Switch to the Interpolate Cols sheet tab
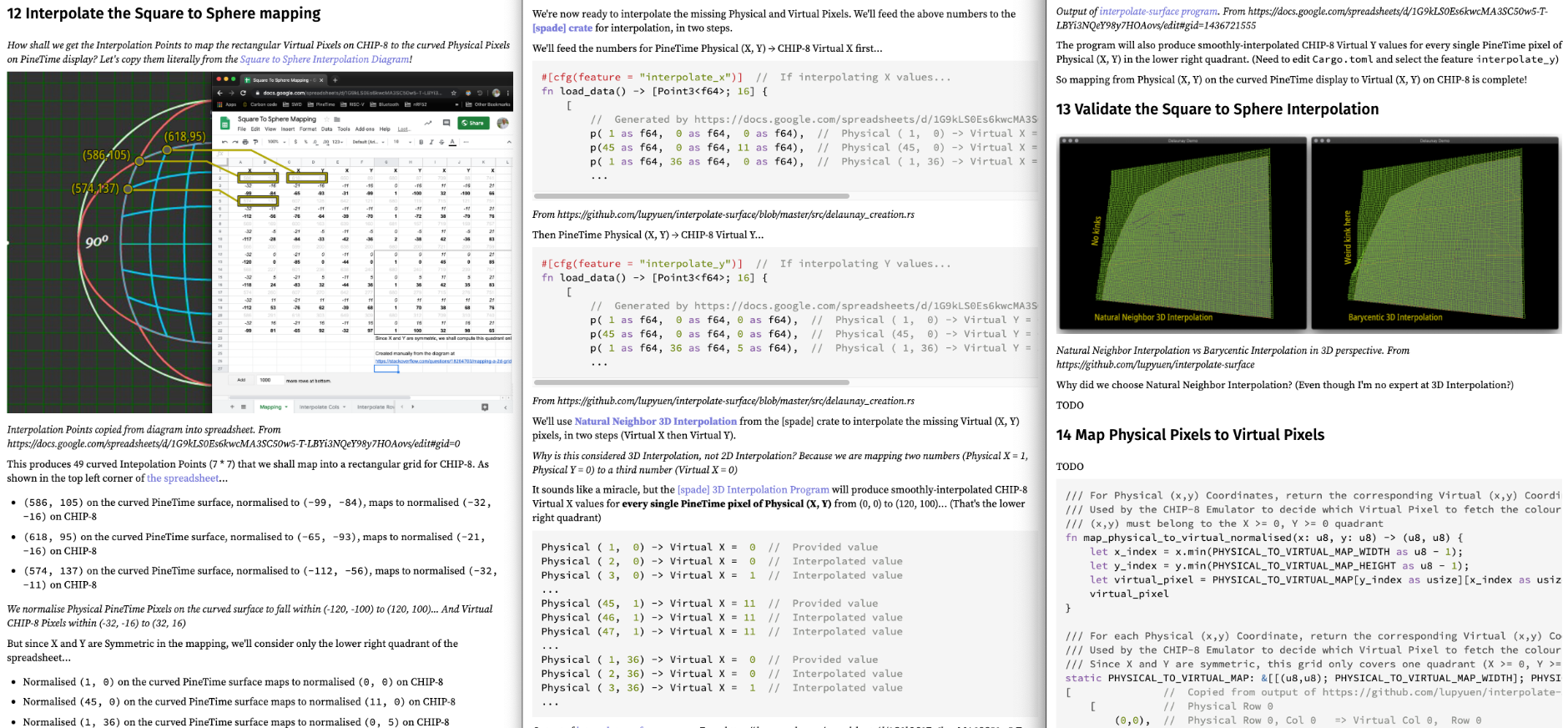Image resolution: width=1568 pixels, height=728 pixels. [320, 407]
